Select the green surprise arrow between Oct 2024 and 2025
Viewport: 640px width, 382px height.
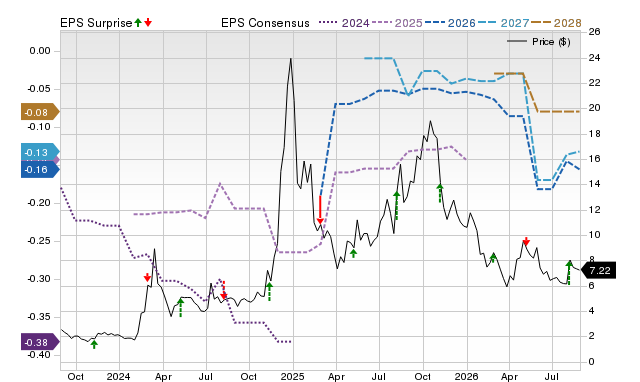click(269, 291)
